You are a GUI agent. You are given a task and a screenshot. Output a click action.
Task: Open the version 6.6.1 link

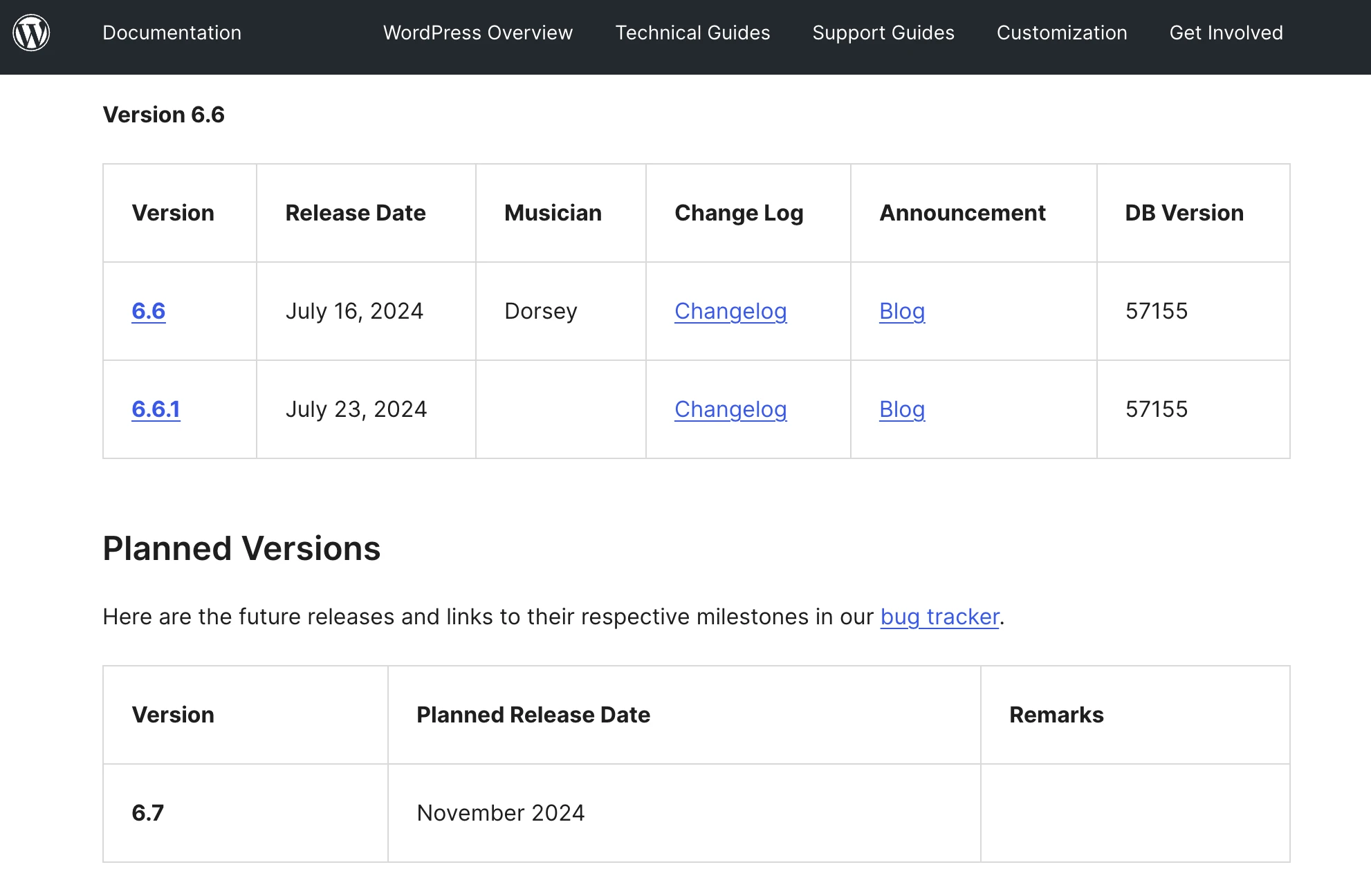pos(156,409)
